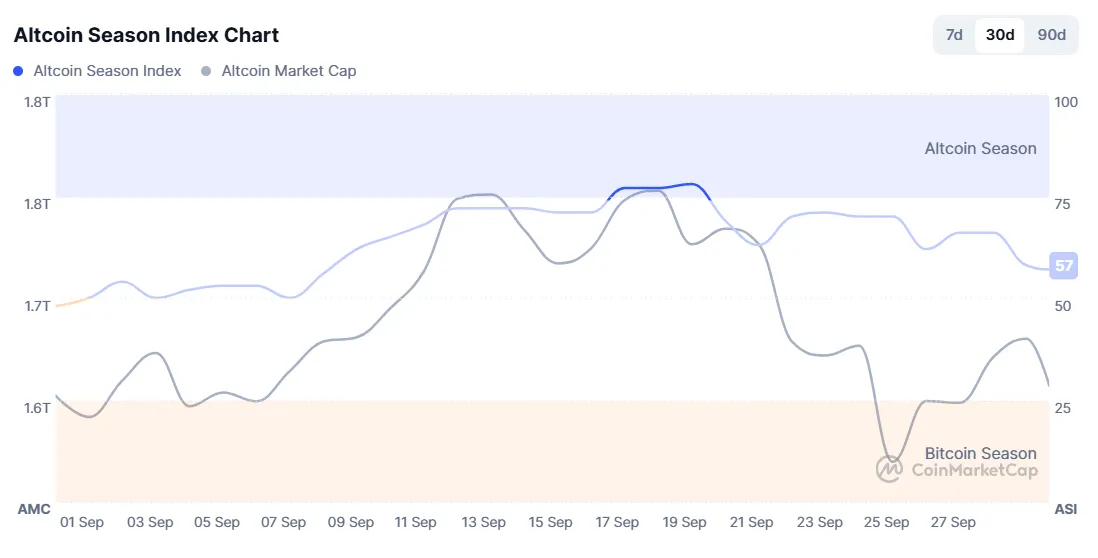Show the 90d time range
1098x558 pixels.
1051,35
